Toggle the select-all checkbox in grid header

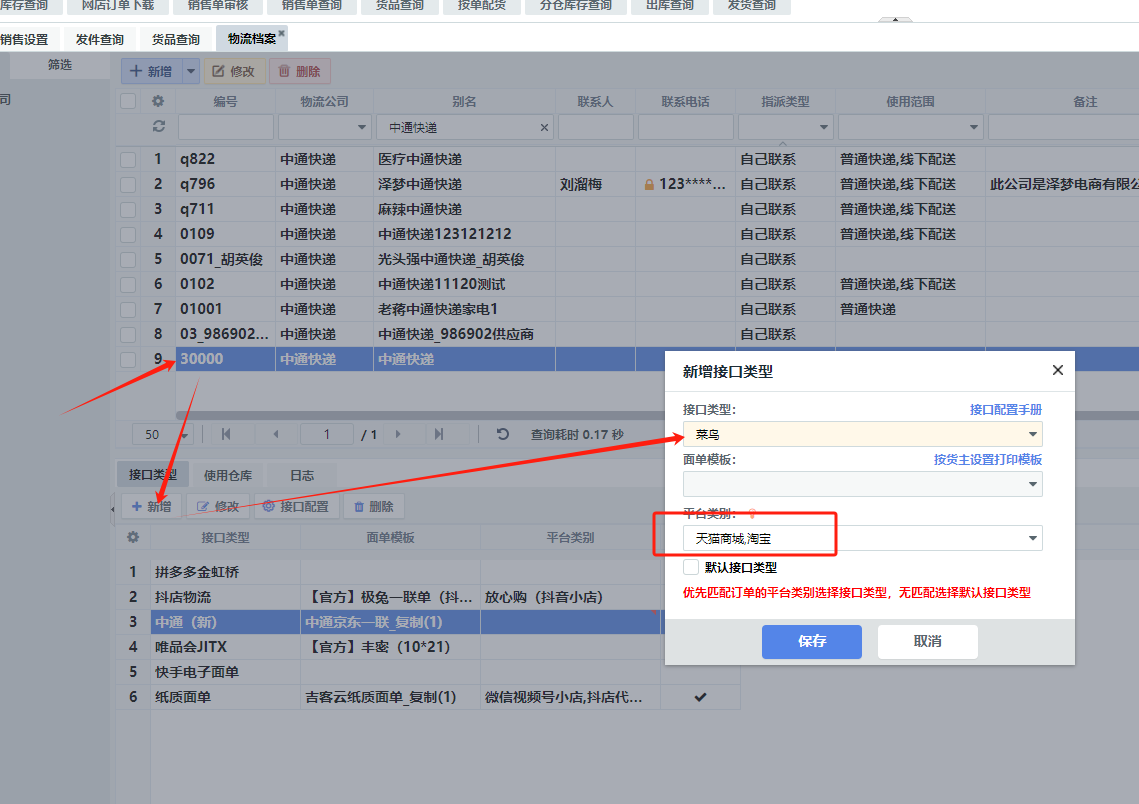click(128, 101)
